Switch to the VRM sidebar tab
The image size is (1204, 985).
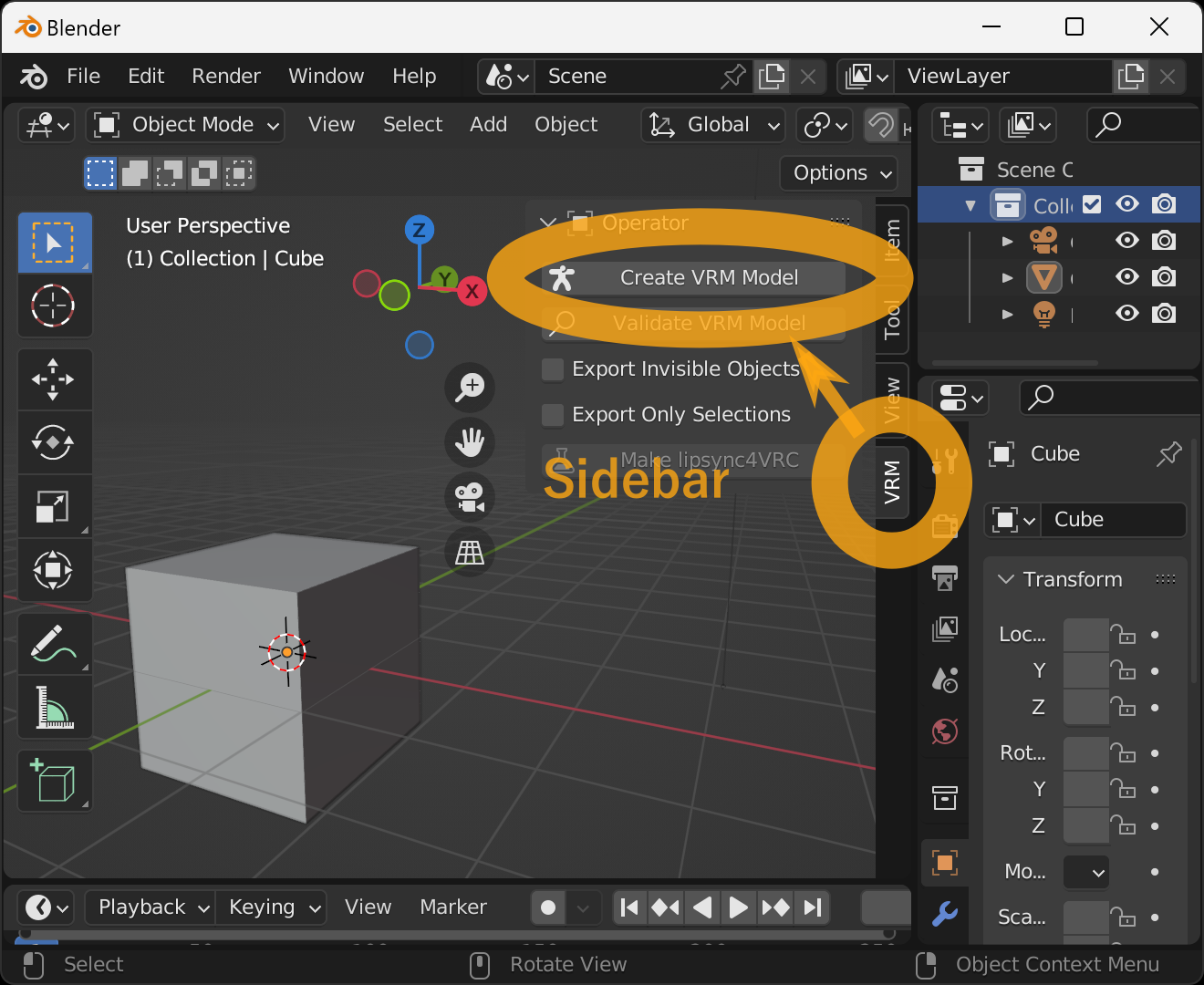tap(891, 482)
